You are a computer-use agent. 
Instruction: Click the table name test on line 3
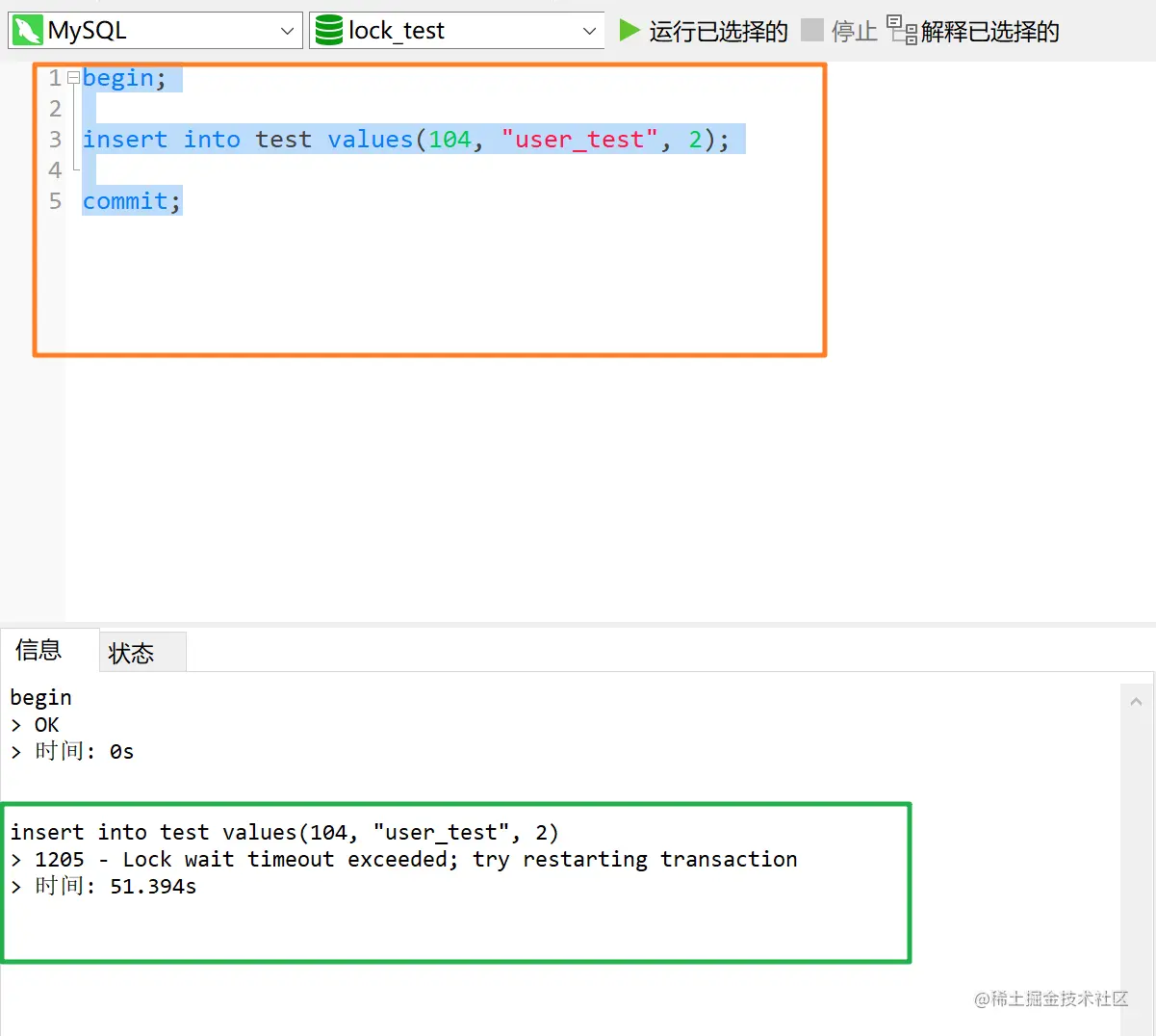pos(284,140)
